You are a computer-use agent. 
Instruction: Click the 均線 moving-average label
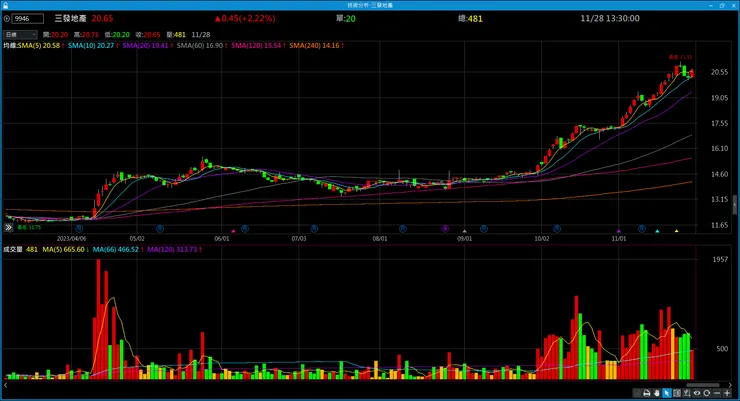[x=10, y=46]
